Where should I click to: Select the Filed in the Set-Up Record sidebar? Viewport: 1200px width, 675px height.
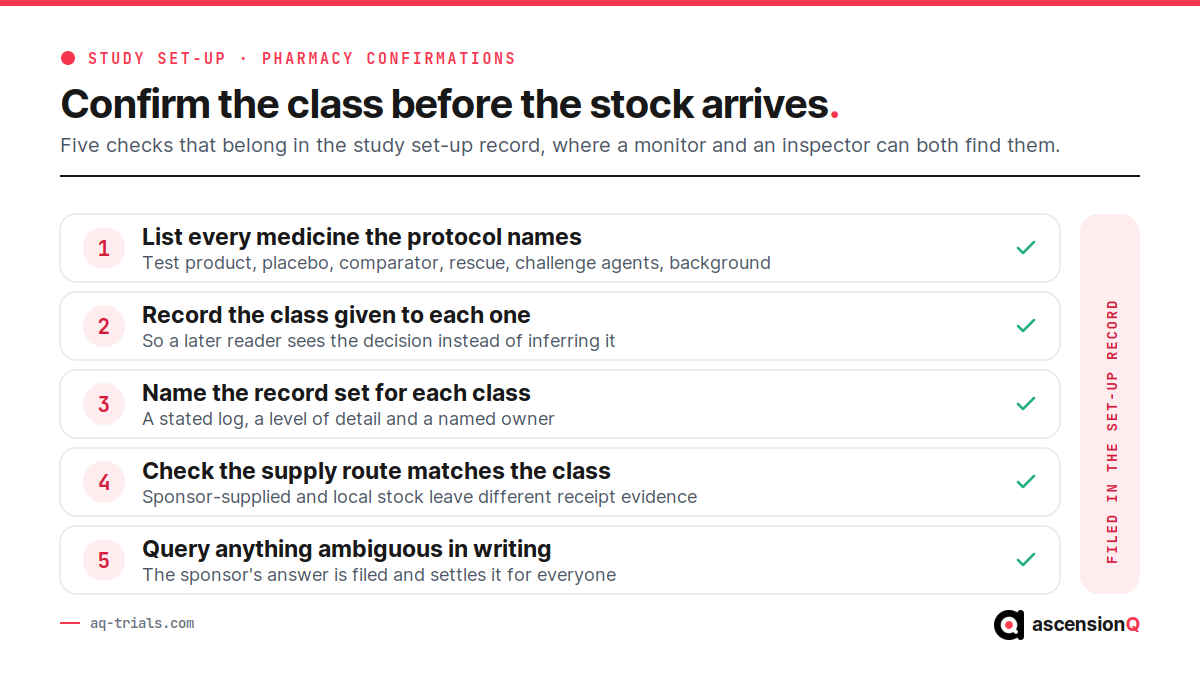(x=1110, y=404)
